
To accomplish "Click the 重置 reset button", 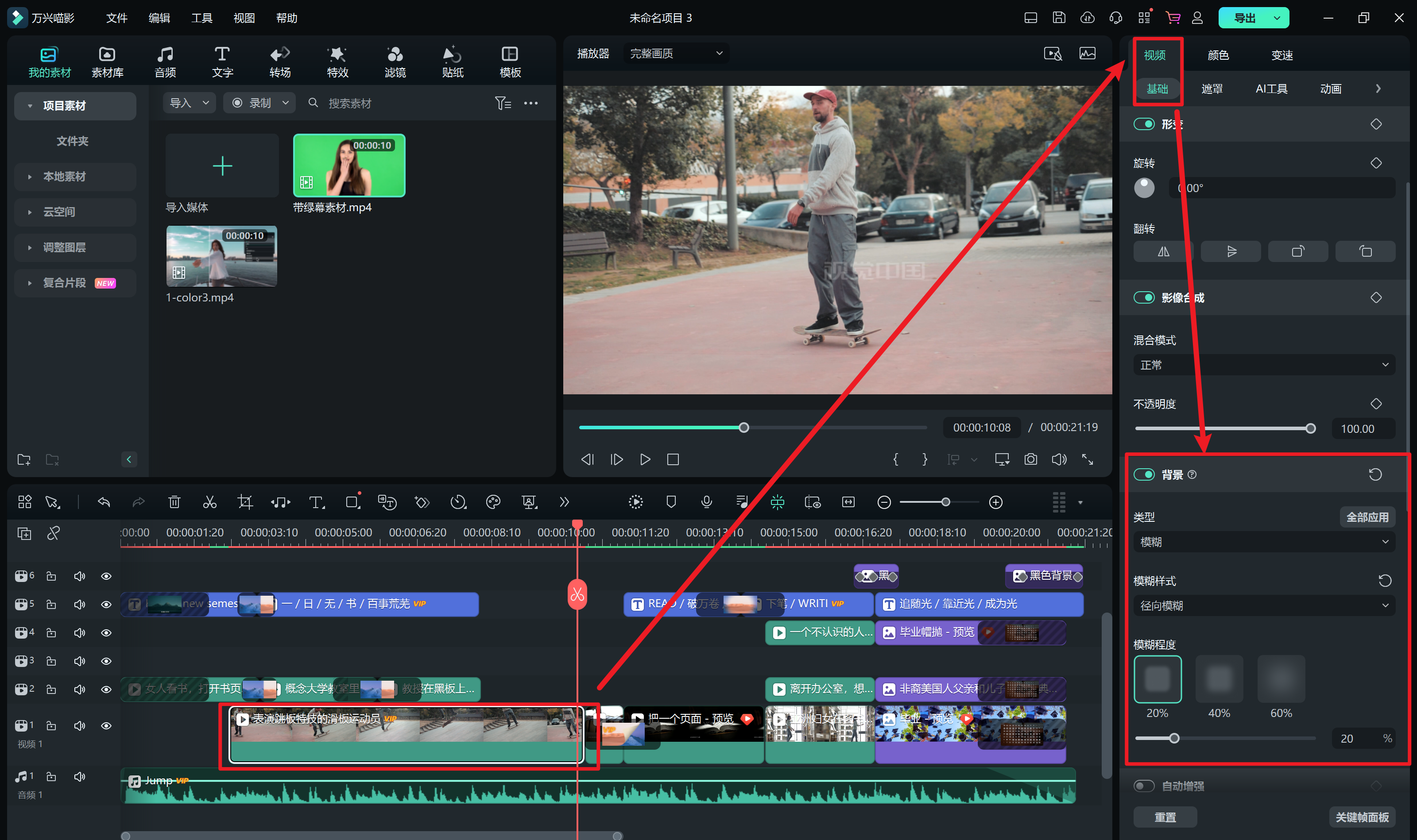I will pos(1165,817).
